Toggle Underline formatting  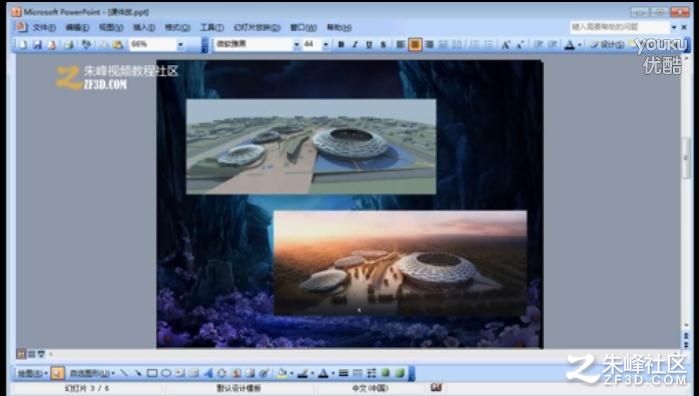coord(369,45)
